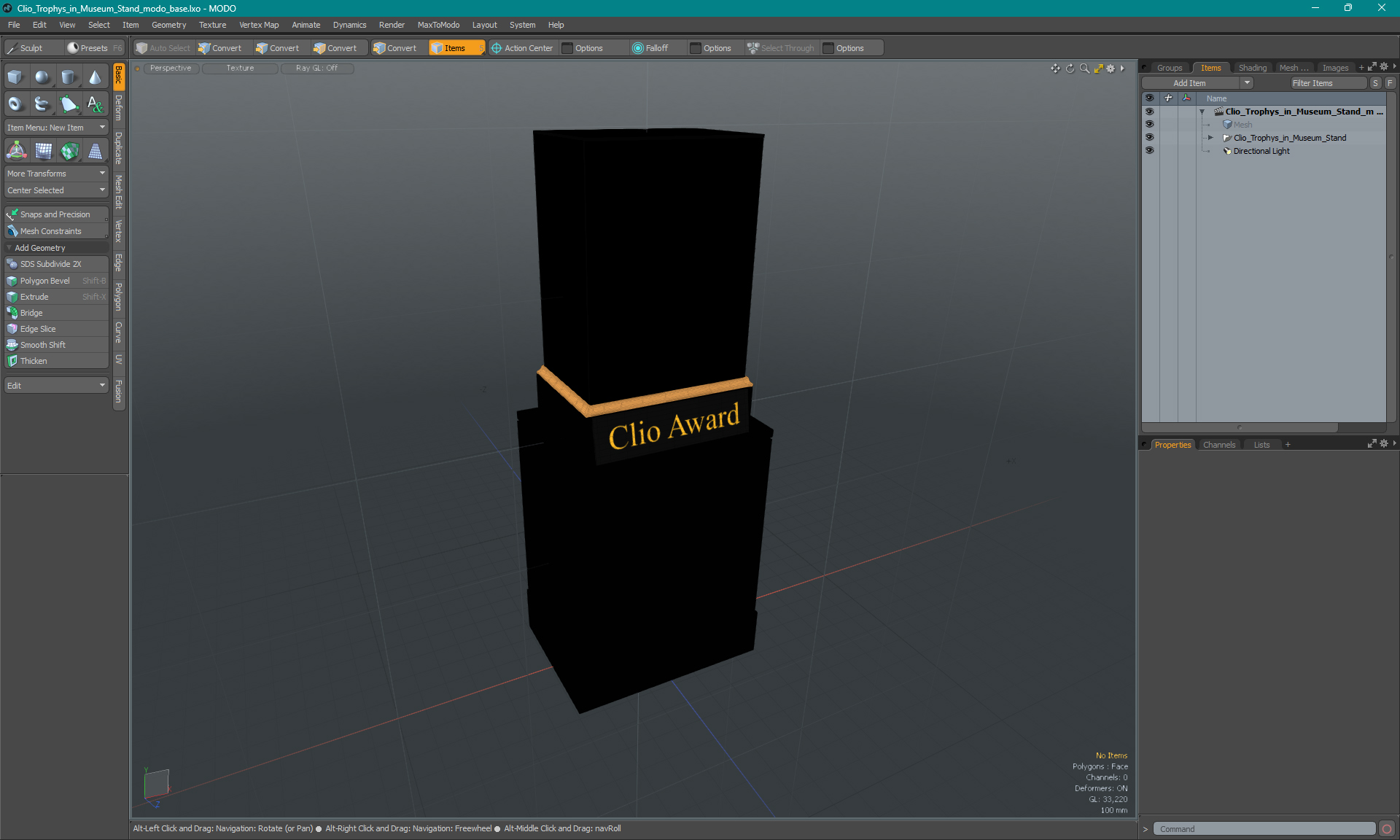1400x840 pixels.
Task: Click the viewport rotate icon
Action: [1070, 69]
